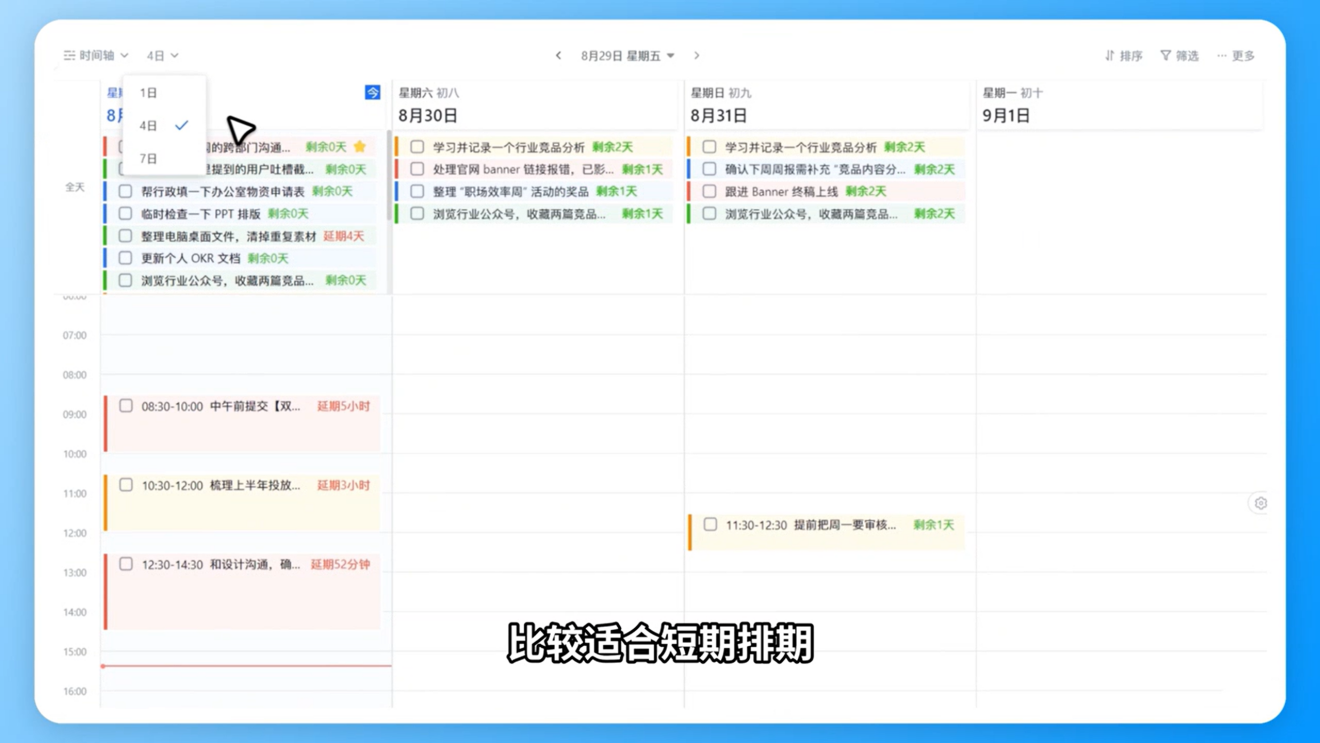
Task: Check off 学习并记录 task under 8月31日
Action: pyautogui.click(x=709, y=147)
